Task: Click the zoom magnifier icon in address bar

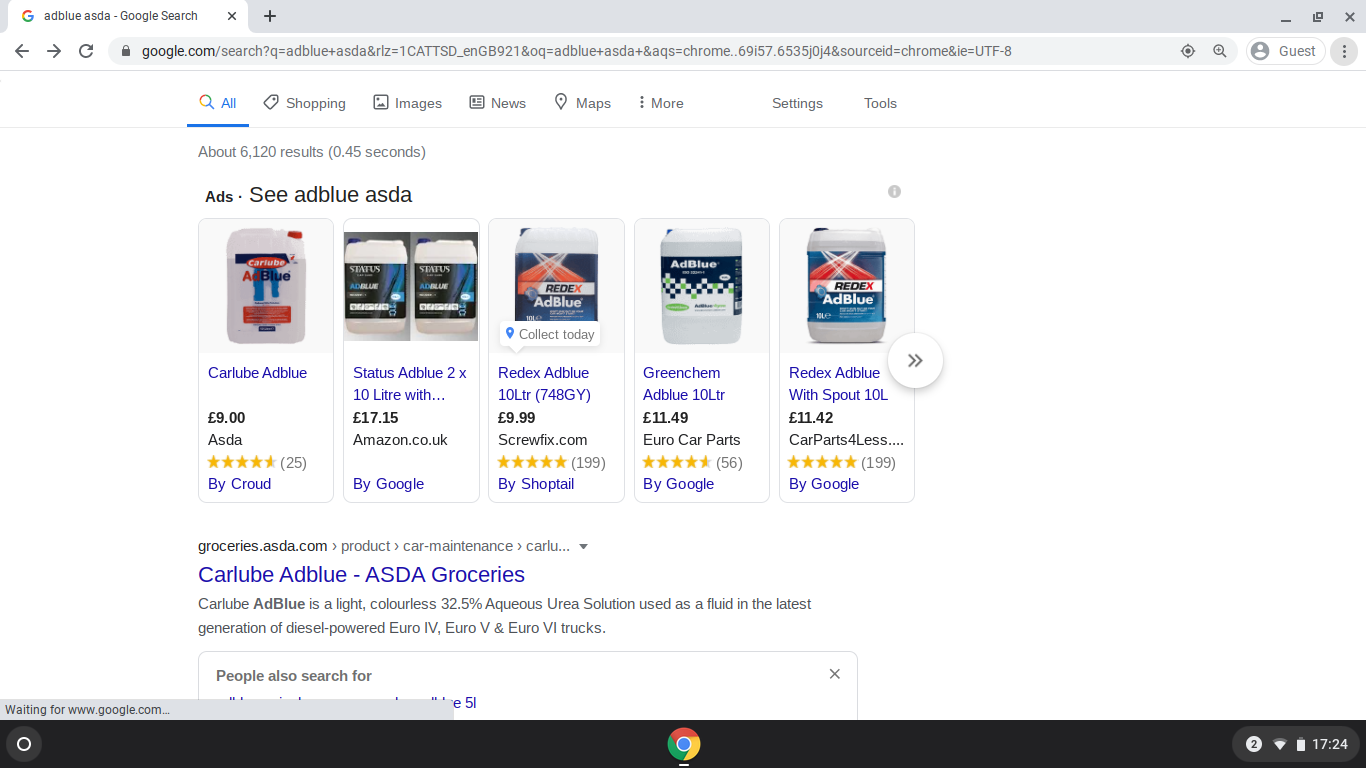Action: pos(1220,51)
